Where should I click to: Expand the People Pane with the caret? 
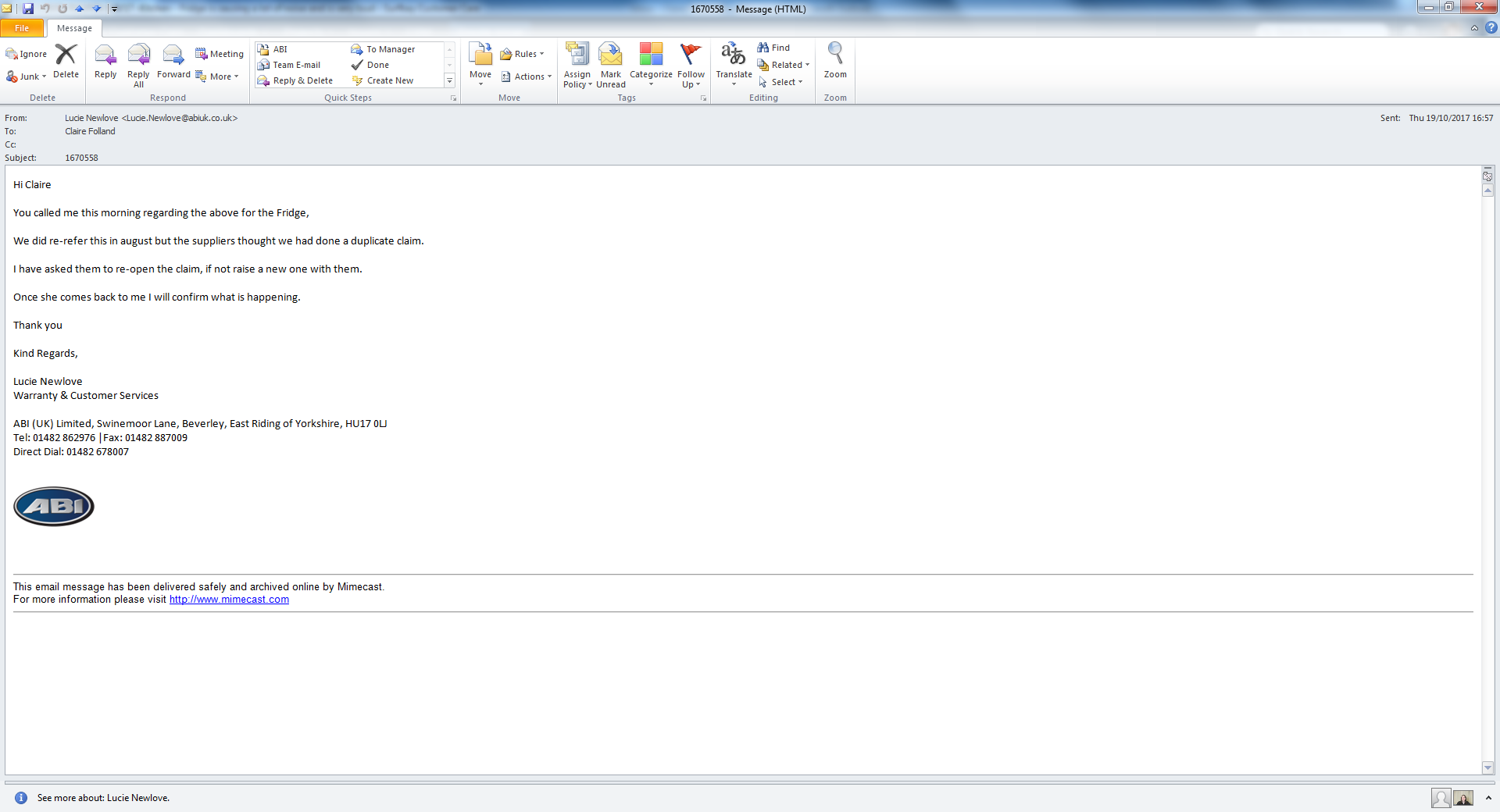[x=1488, y=798]
